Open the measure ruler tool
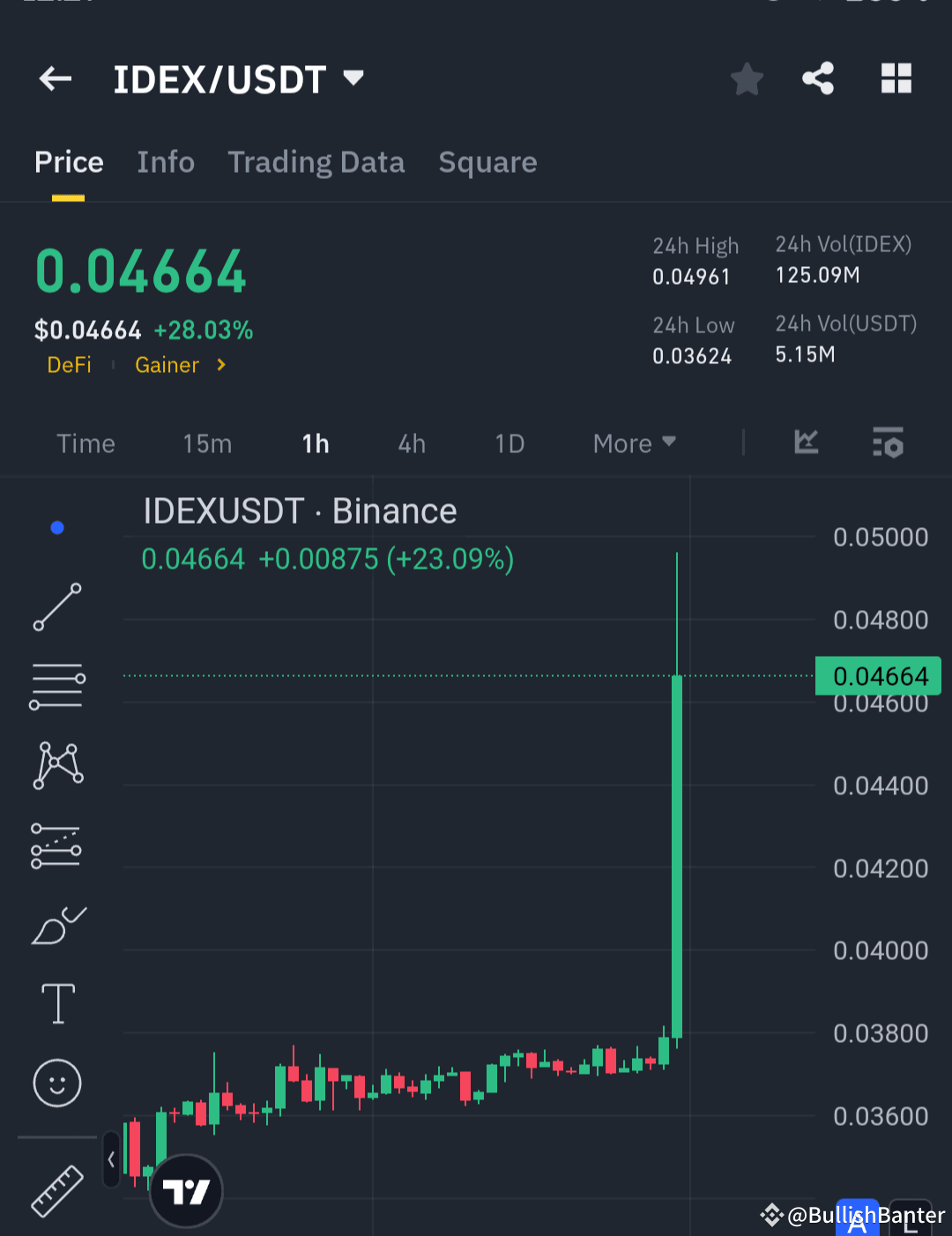The width and height of the screenshot is (952, 1236). (x=57, y=1189)
